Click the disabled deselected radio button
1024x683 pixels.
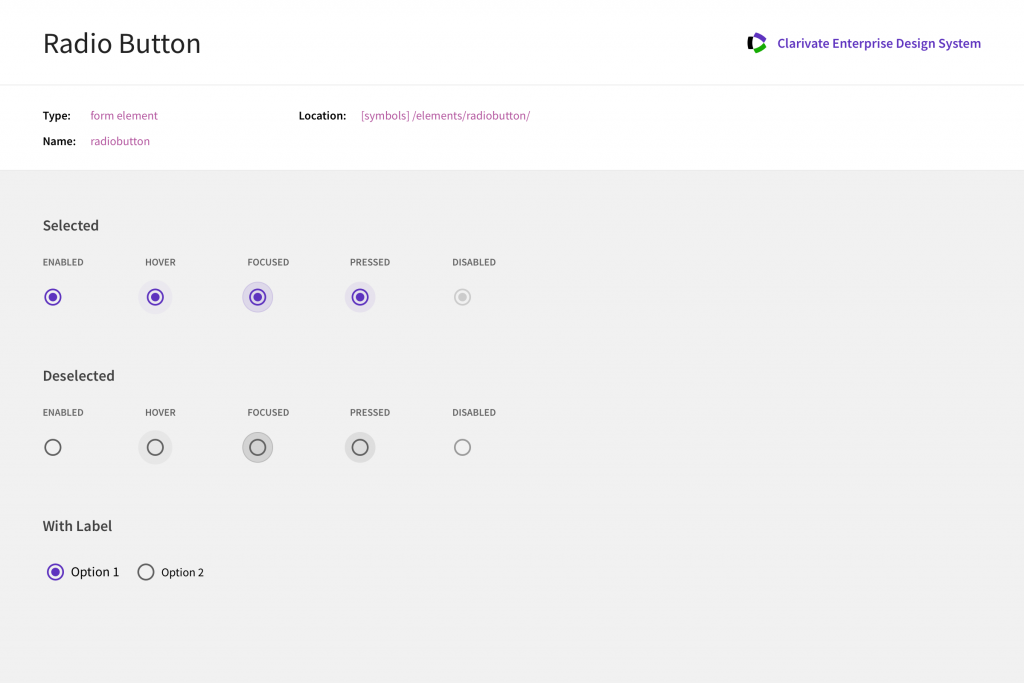coord(462,447)
